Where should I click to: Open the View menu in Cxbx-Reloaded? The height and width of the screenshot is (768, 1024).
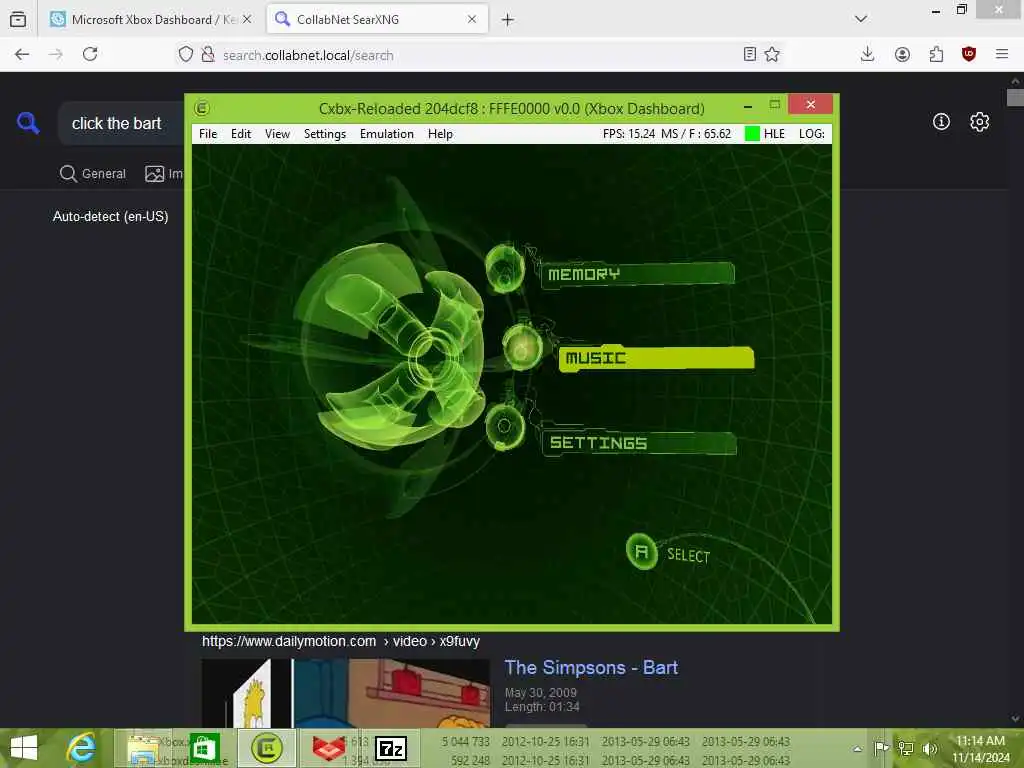277,134
